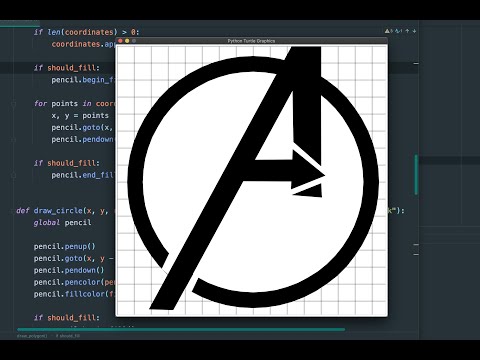Go to previous highlighted error arrow
This screenshot has height=360, width=480.
[407, 31]
